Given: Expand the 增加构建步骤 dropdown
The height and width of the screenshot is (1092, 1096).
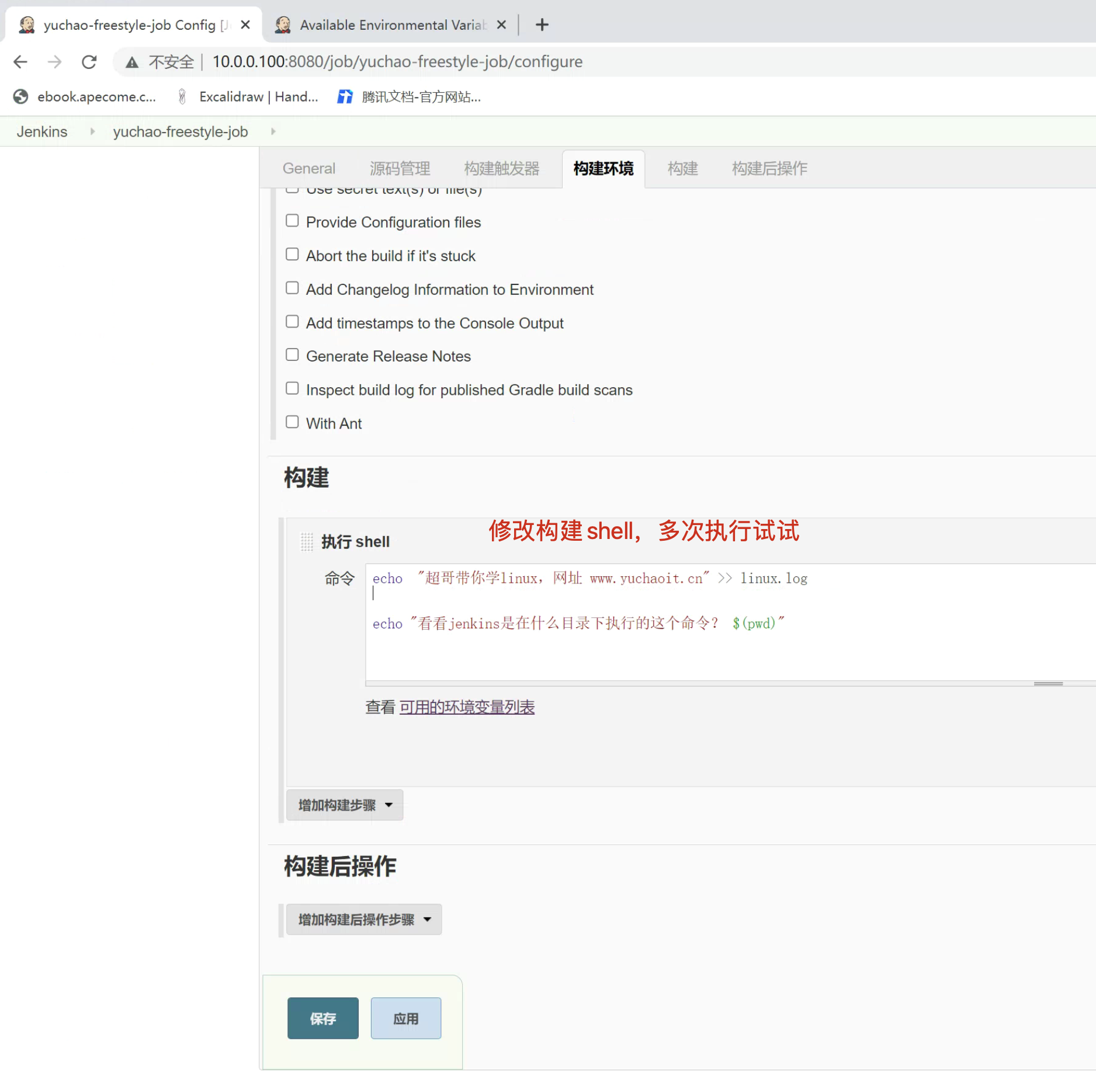Looking at the screenshot, I should [345, 805].
